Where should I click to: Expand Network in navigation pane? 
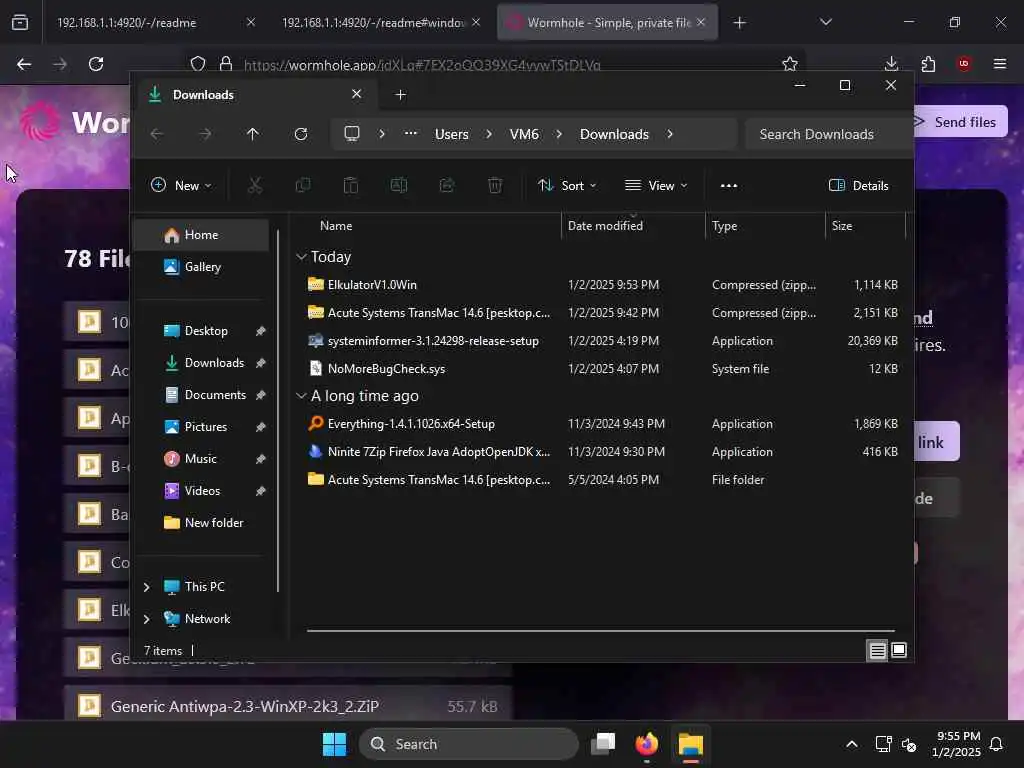pyautogui.click(x=146, y=619)
